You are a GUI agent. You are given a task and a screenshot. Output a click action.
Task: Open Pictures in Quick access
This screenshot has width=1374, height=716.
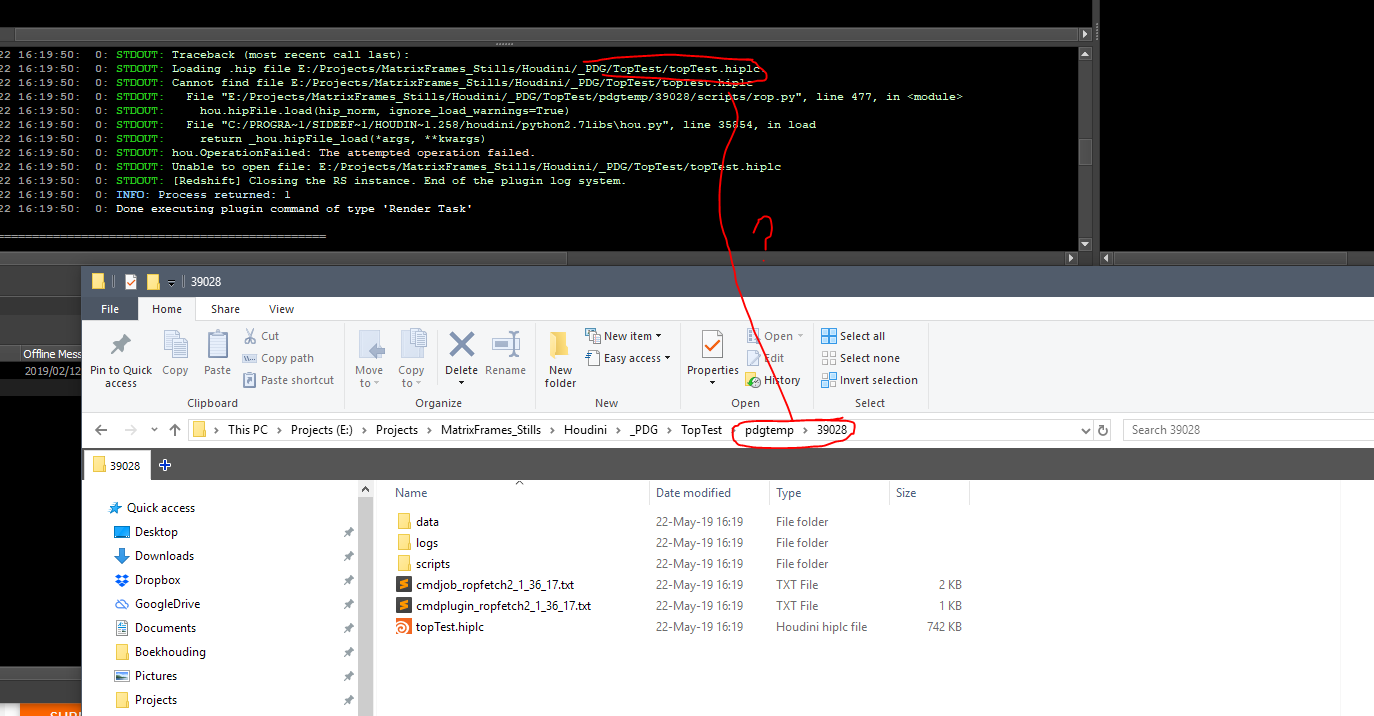(156, 676)
